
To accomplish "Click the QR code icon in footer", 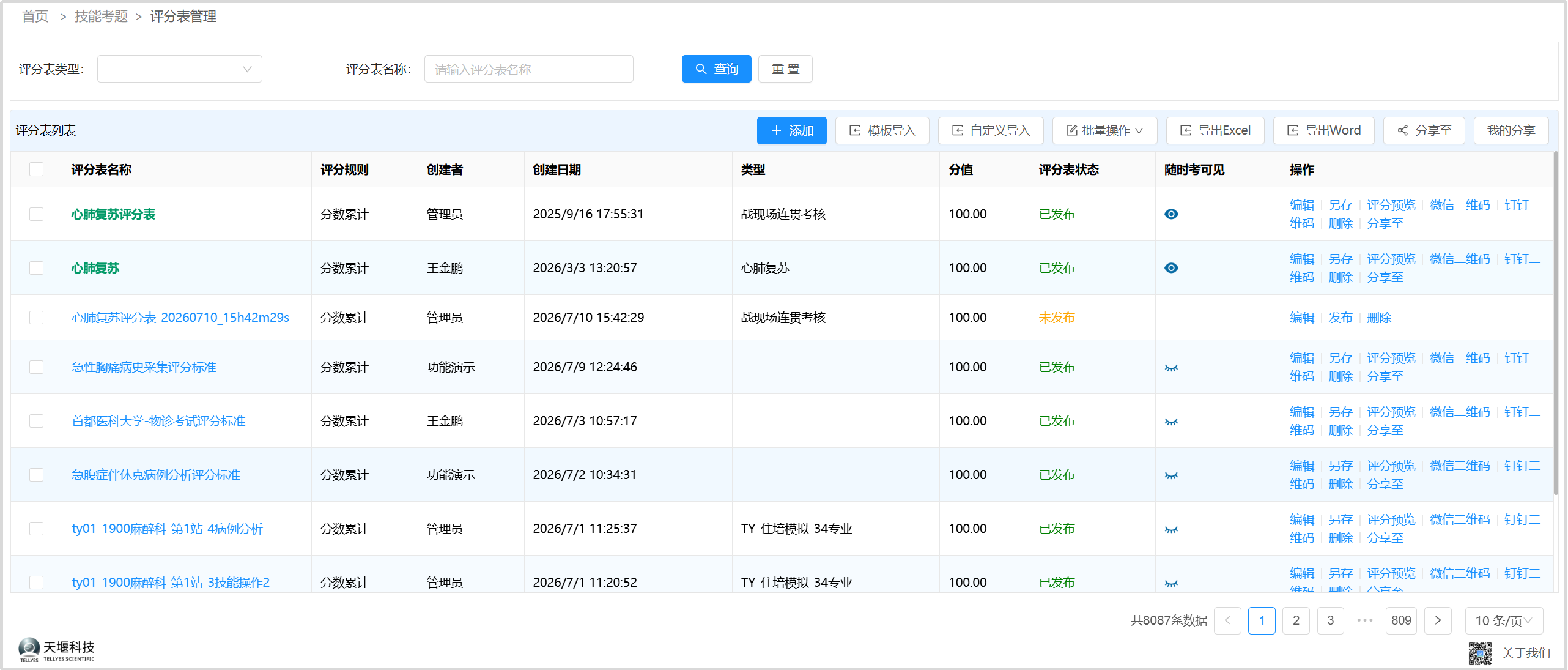I will pyautogui.click(x=1480, y=653).
